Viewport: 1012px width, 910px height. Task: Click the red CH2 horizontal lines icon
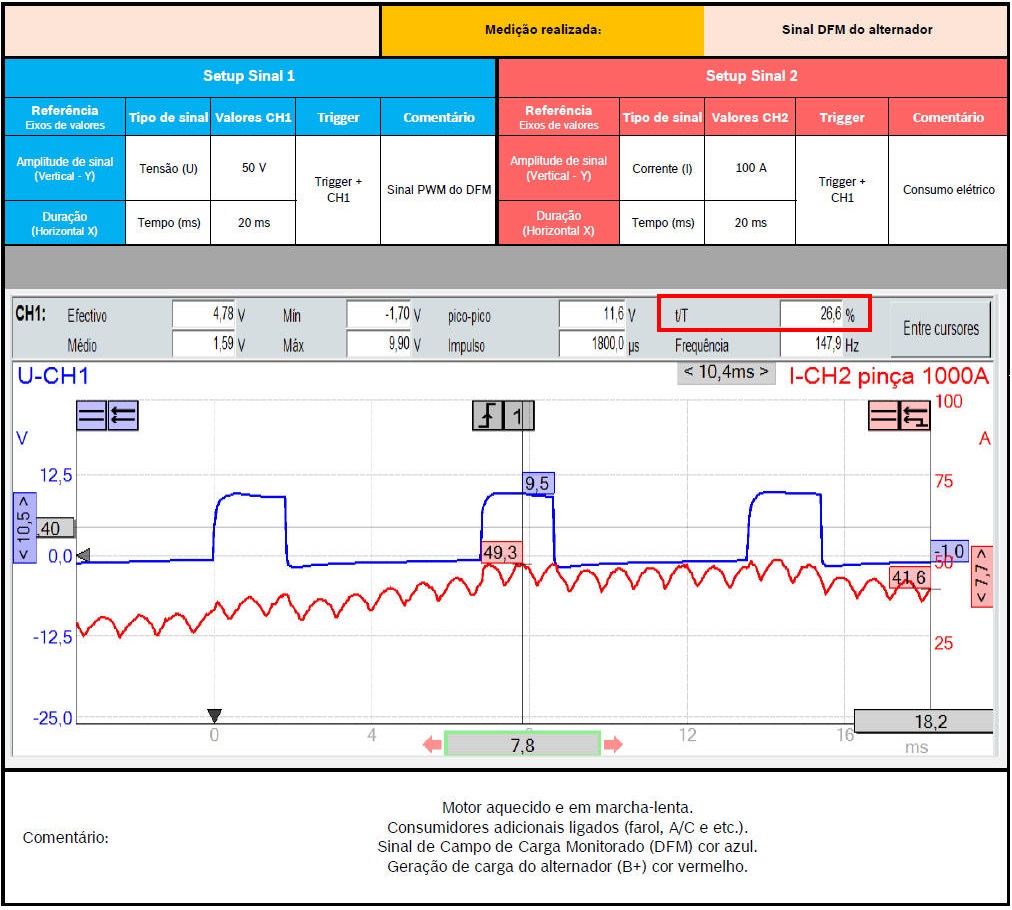pyautogui.click(x=884, y=416)
